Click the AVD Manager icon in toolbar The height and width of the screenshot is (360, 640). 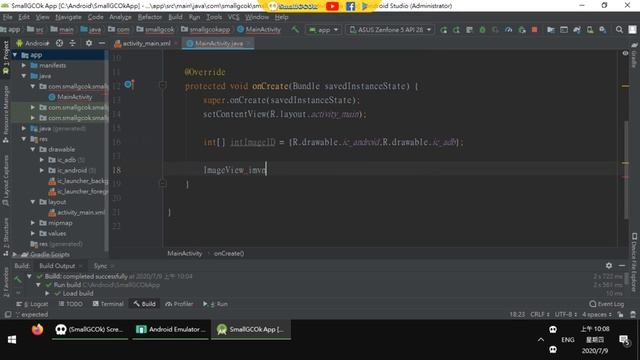point(590,30)
